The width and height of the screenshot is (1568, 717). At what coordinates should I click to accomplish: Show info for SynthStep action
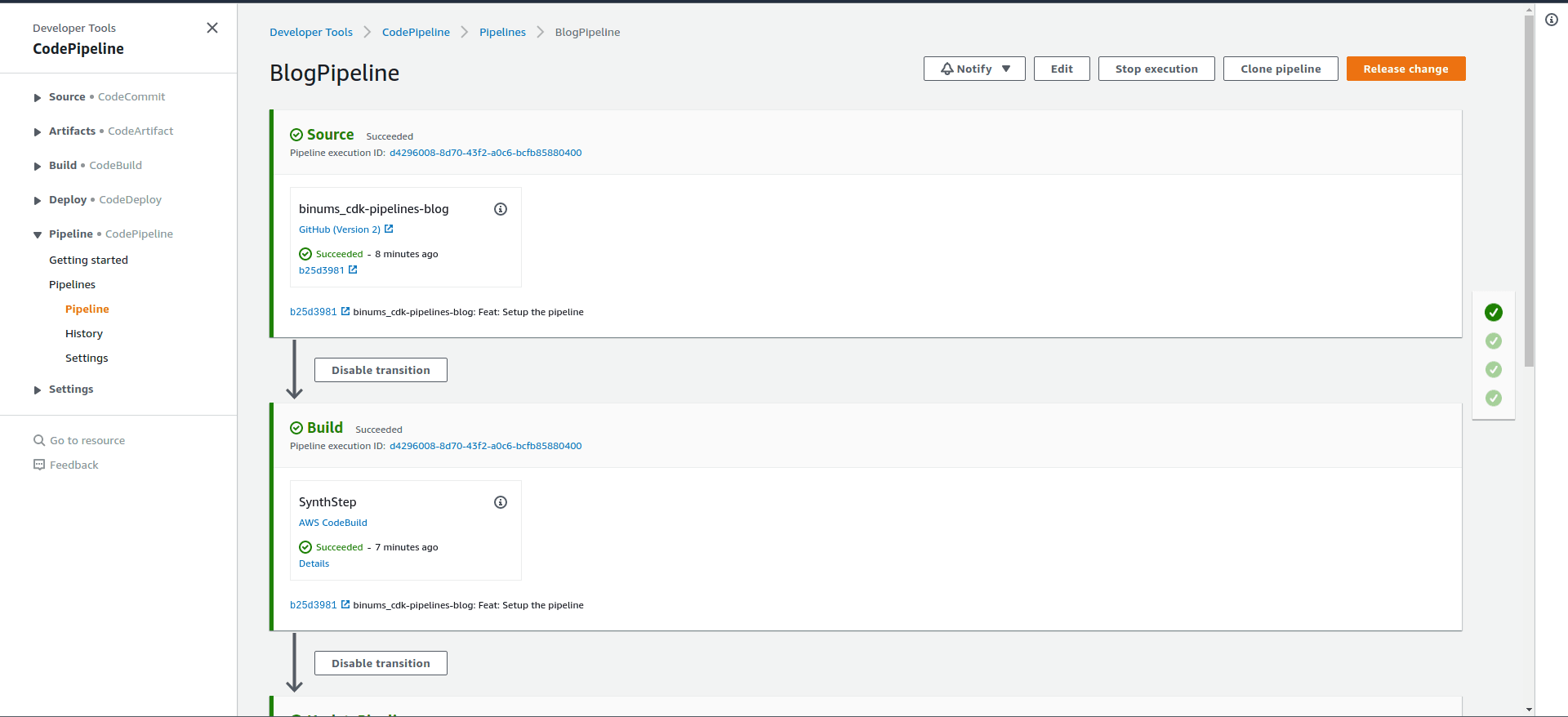[x=501, y=502]
